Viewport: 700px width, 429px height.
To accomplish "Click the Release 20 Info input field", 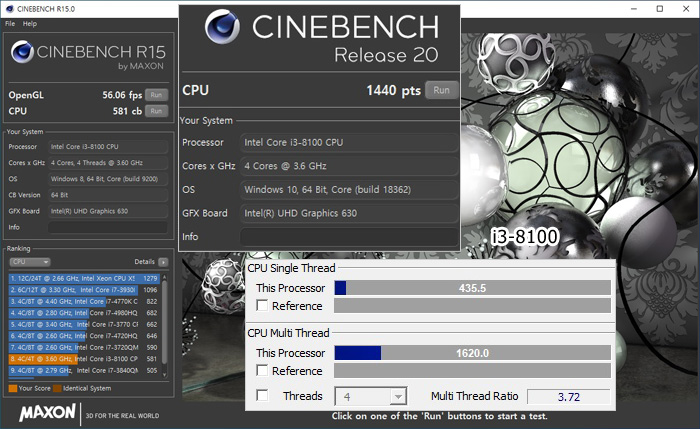I will coord(349,237).
